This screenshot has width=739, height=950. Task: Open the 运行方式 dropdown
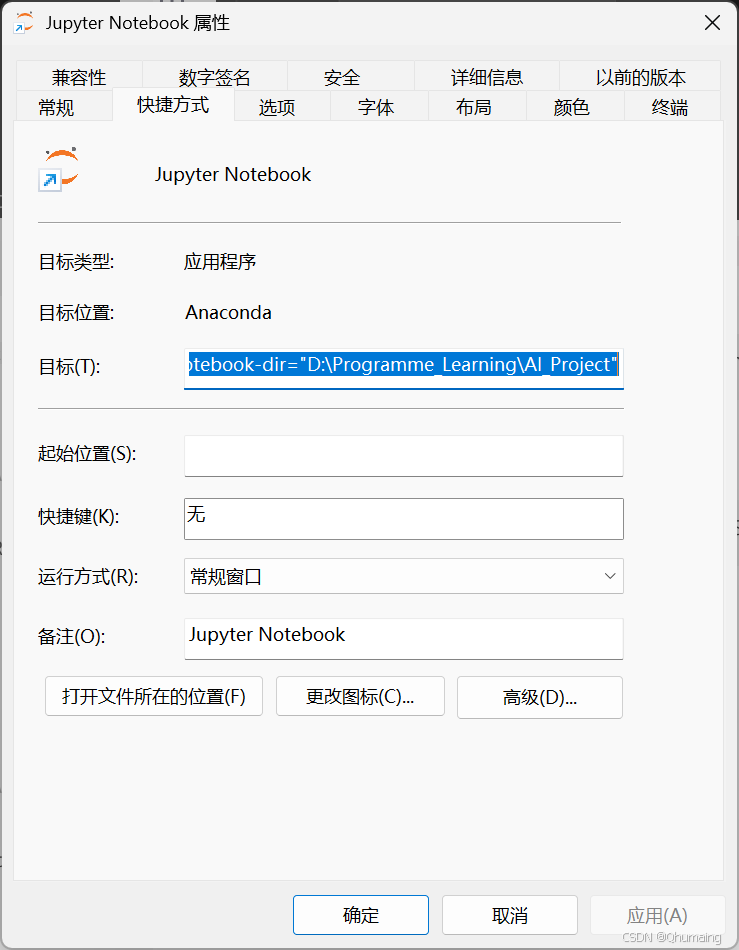(x=403, y=576)
